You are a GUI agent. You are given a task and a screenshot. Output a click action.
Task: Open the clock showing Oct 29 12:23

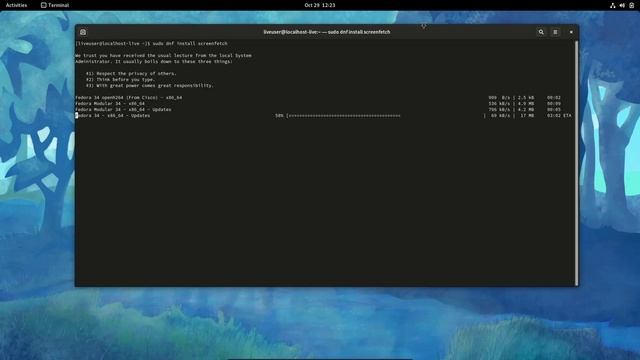click(x=320, y=5)
